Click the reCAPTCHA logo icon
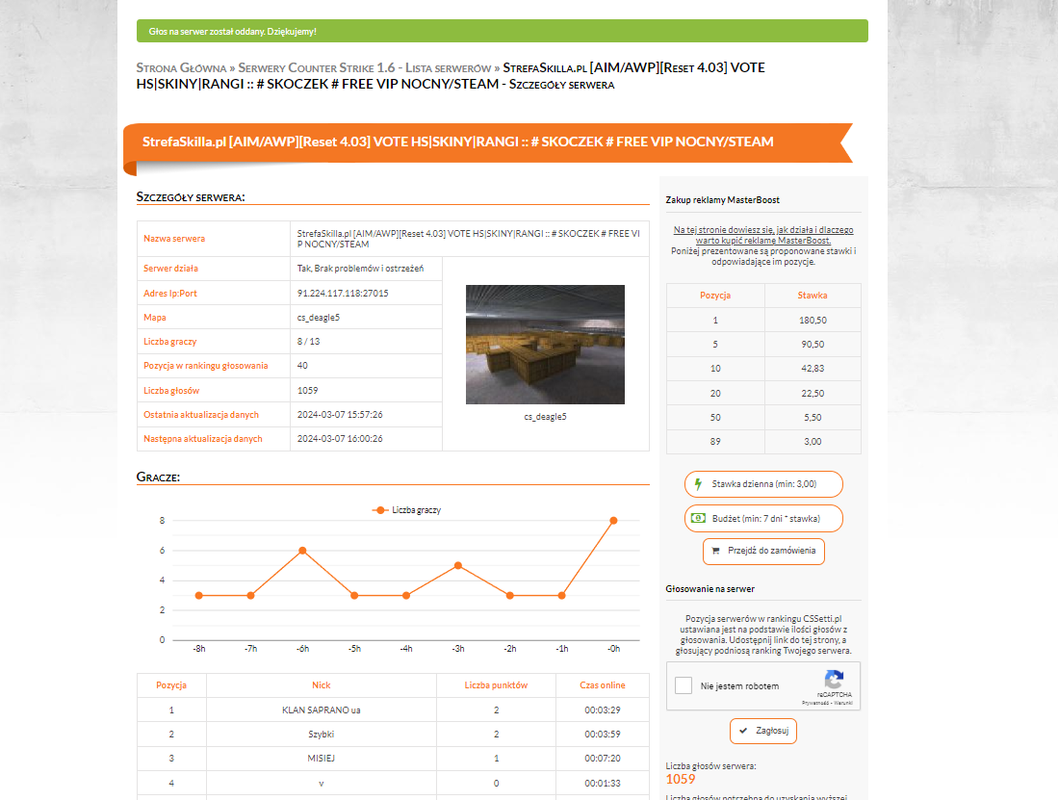The image size is (1058, 800). click(x=834, y=679)
